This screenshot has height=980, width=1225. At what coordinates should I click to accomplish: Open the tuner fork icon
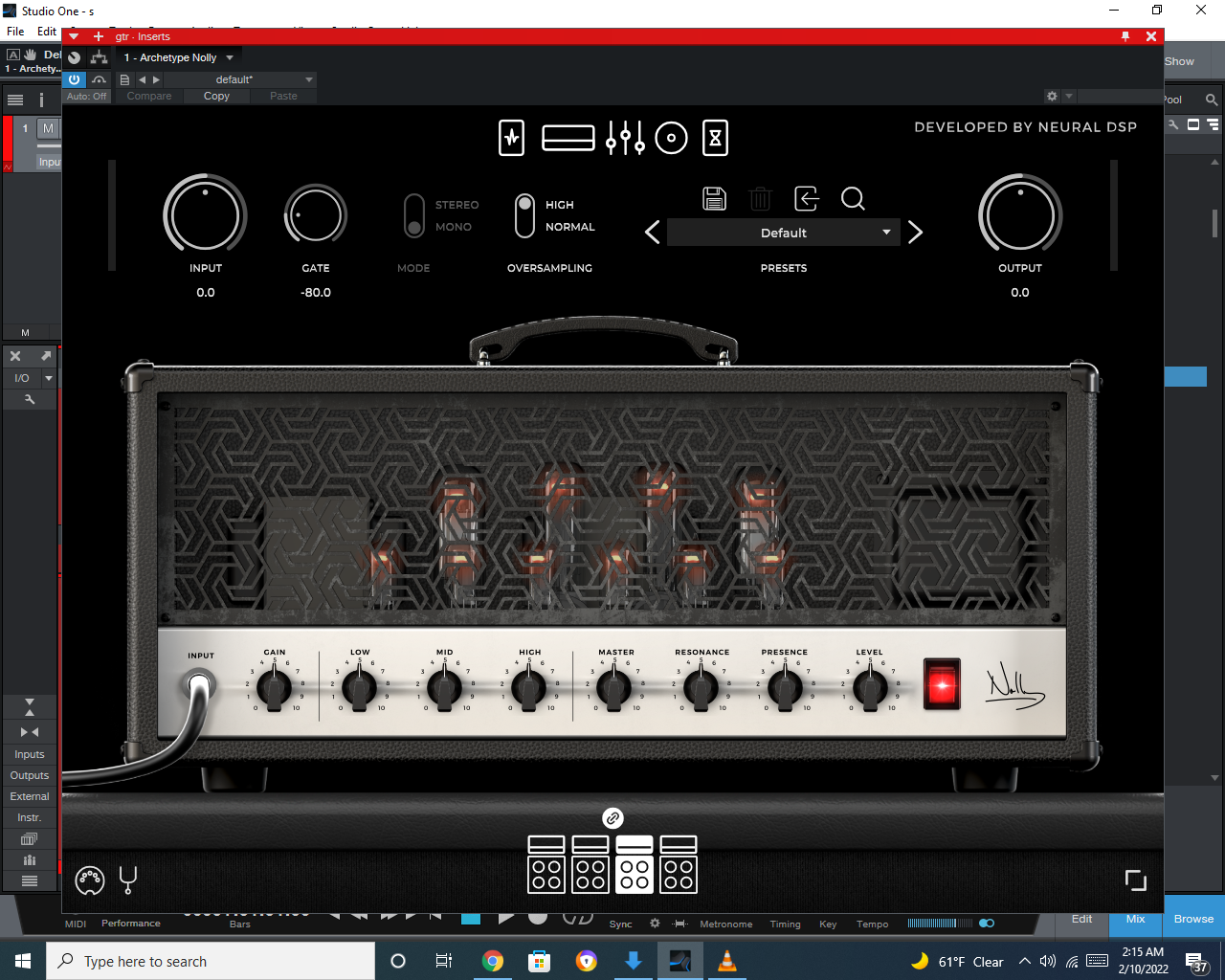(128, 880)
